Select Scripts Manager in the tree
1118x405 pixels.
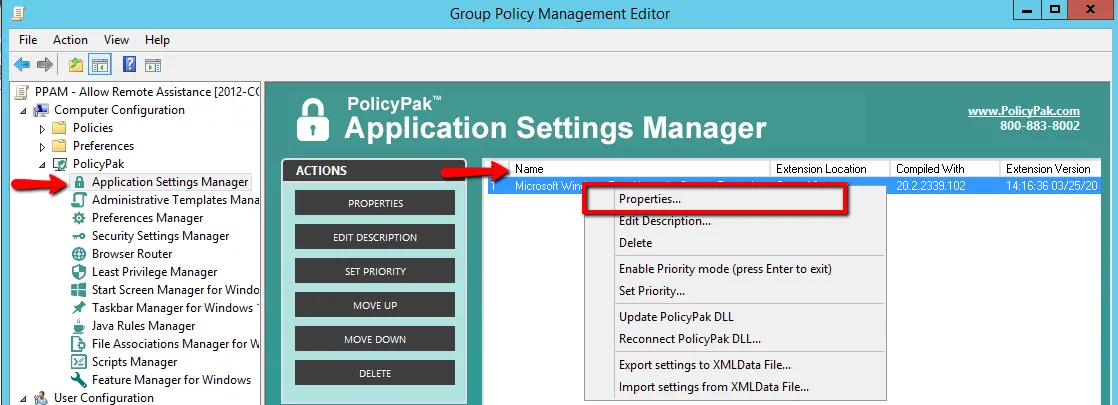point(134,362)
